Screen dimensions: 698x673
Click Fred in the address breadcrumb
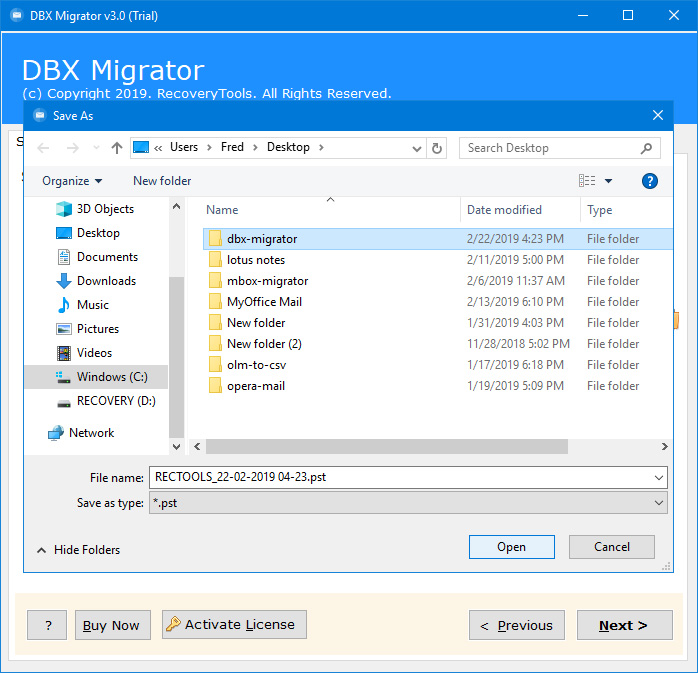click(x=232, y=147)
